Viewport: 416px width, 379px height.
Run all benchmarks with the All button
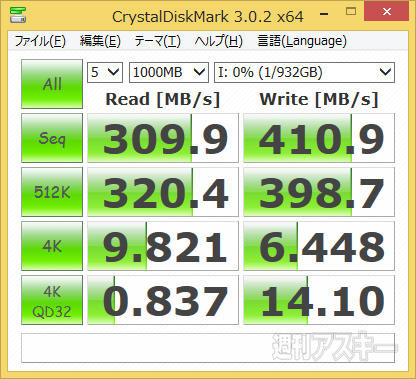(x=52, y=84)
